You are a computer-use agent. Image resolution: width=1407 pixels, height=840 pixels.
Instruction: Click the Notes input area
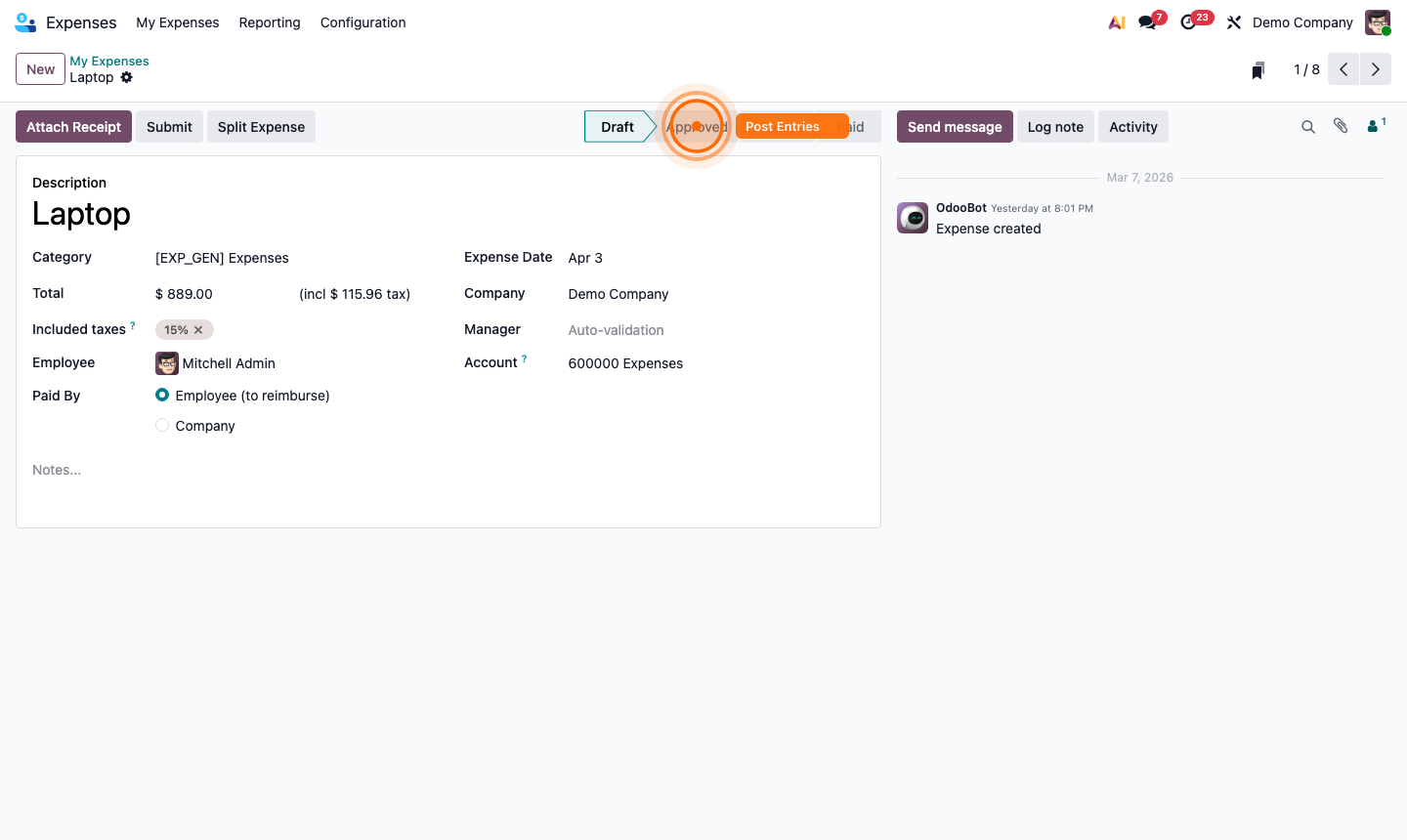point(56,470)
